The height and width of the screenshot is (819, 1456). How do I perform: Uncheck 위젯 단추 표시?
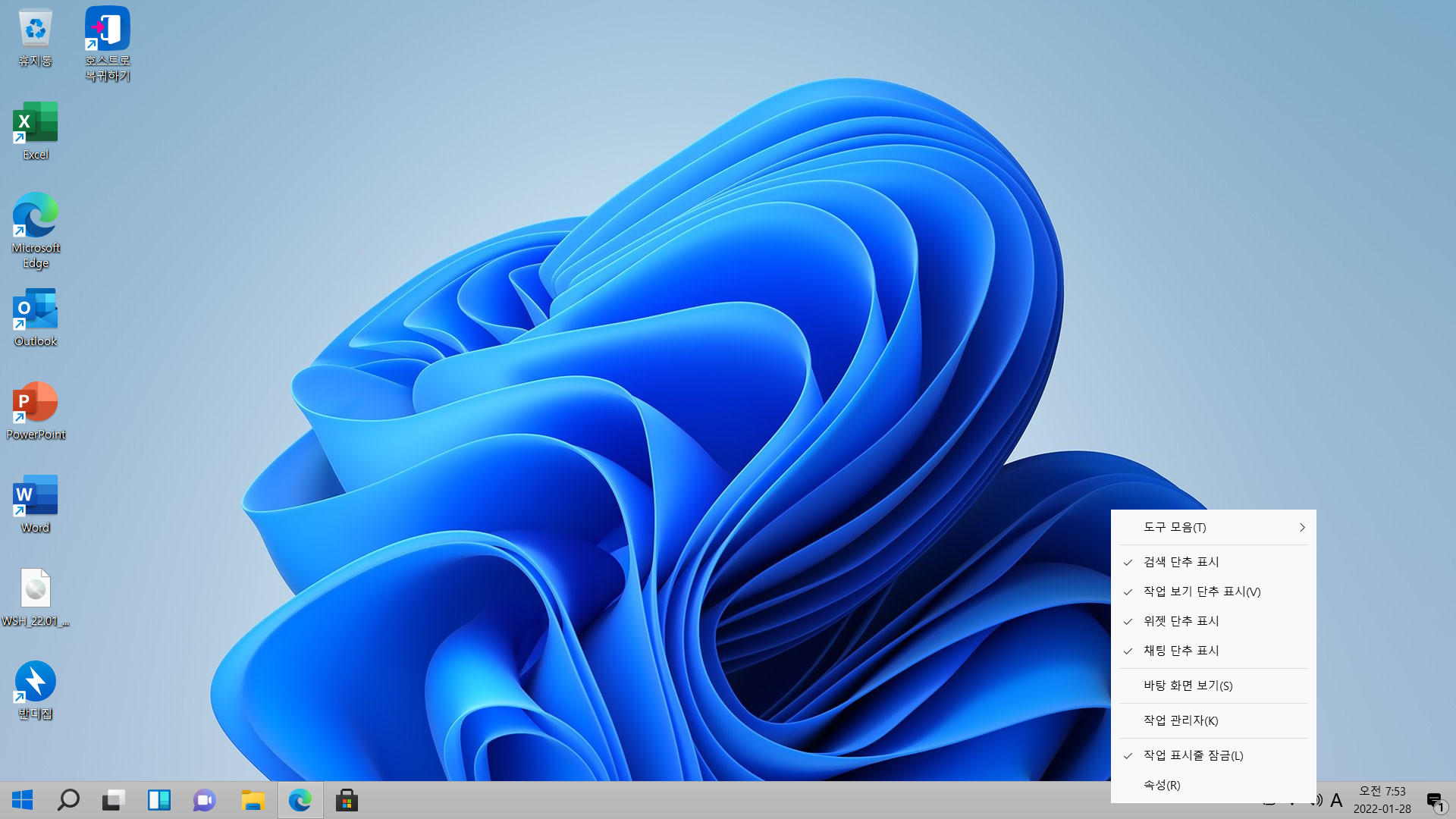tap(1213, 621)
